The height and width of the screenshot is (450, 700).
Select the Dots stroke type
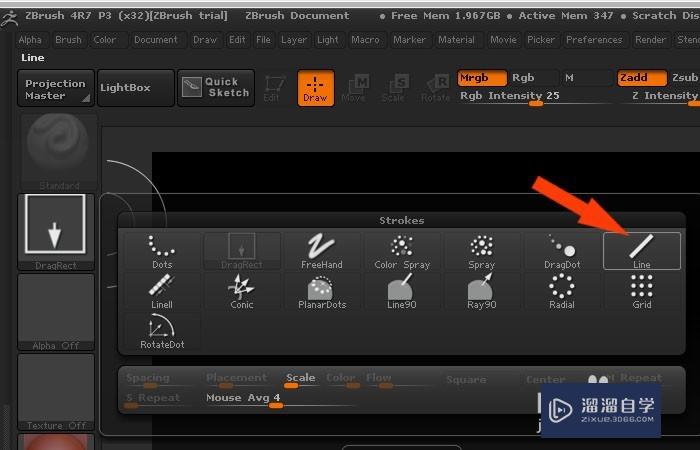click(162, 251)
